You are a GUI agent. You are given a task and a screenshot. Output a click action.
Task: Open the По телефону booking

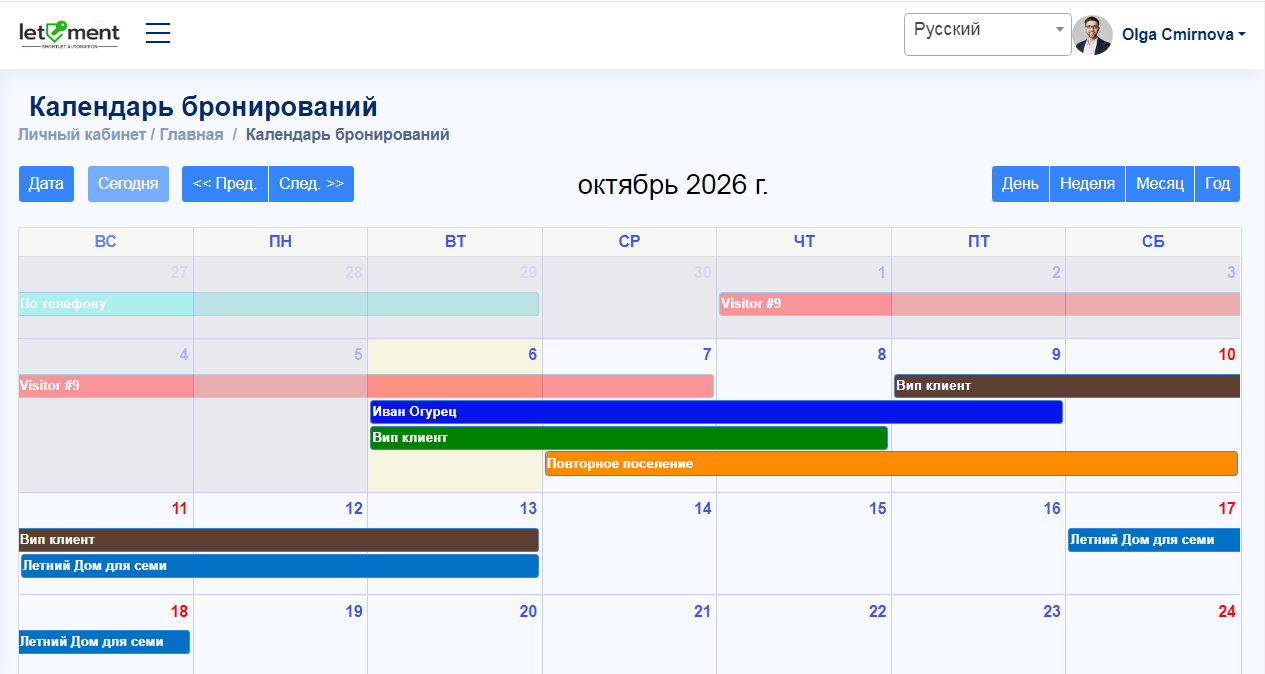[x=278, y=304]
